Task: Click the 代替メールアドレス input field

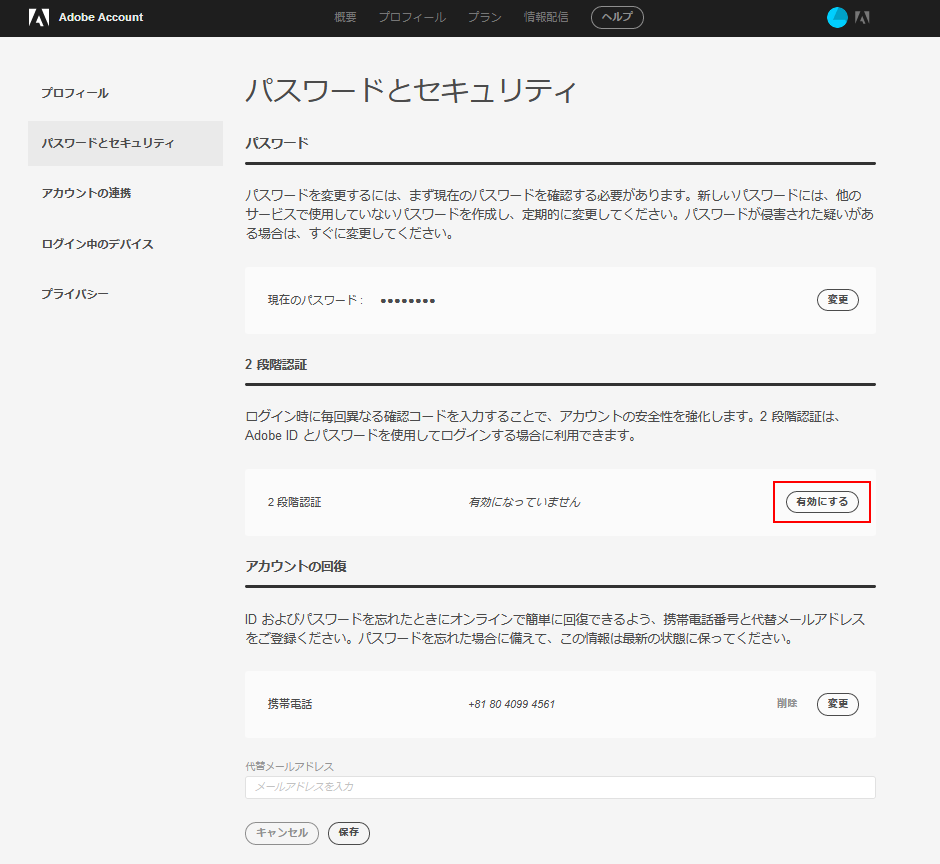Action: point(560,787)
